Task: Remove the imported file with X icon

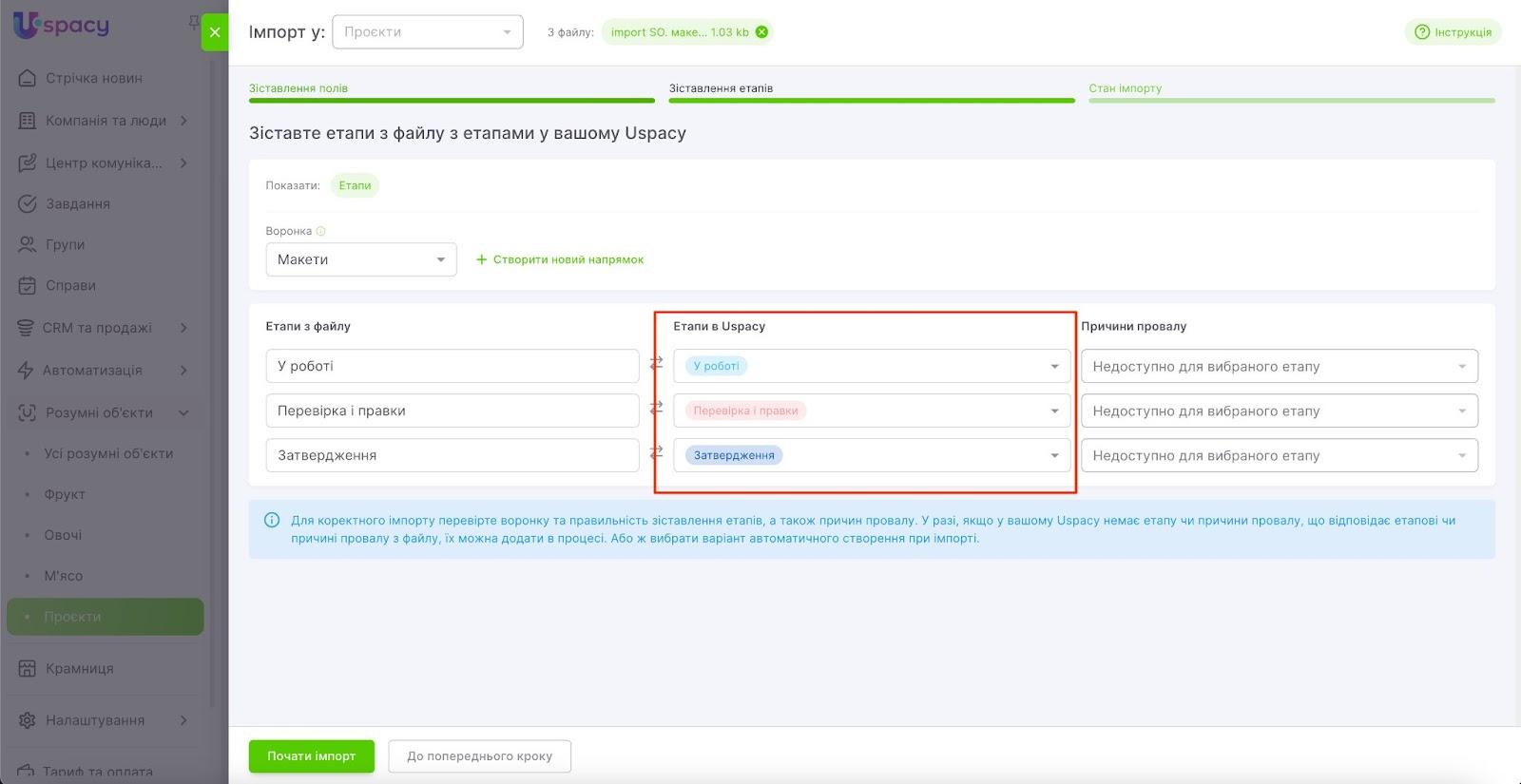Action: click(x=761, y=32)
